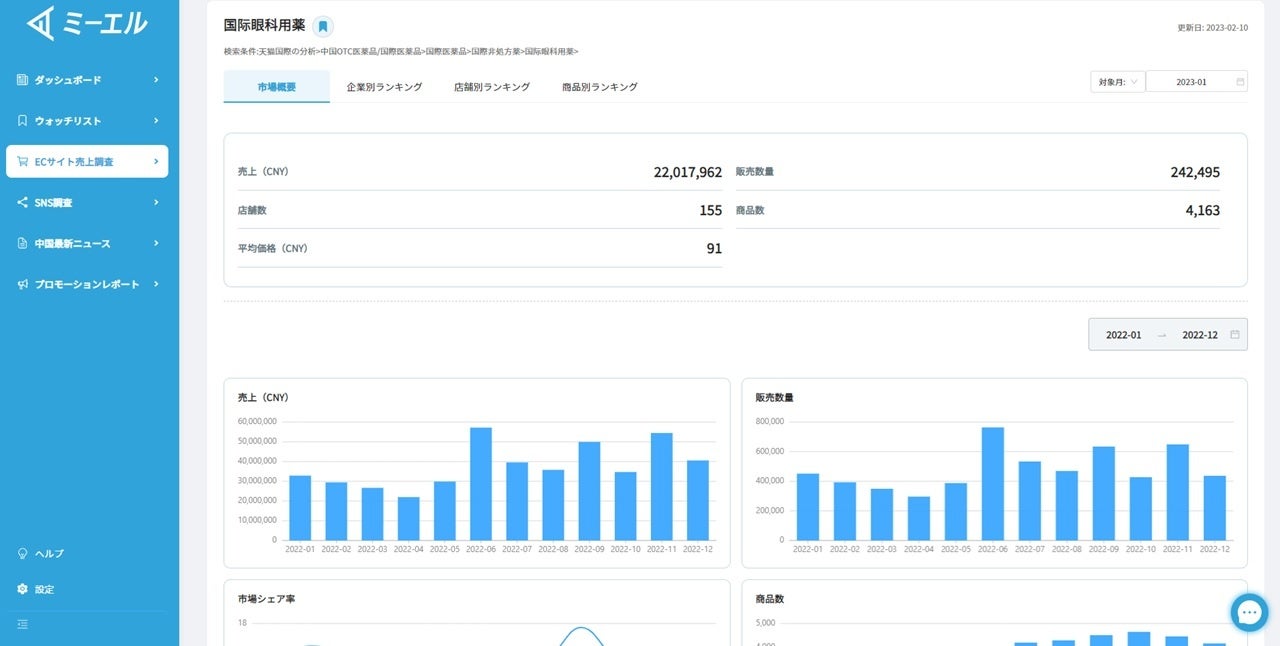Click the 商品数 value 4,163

[x=1203, y=211]
